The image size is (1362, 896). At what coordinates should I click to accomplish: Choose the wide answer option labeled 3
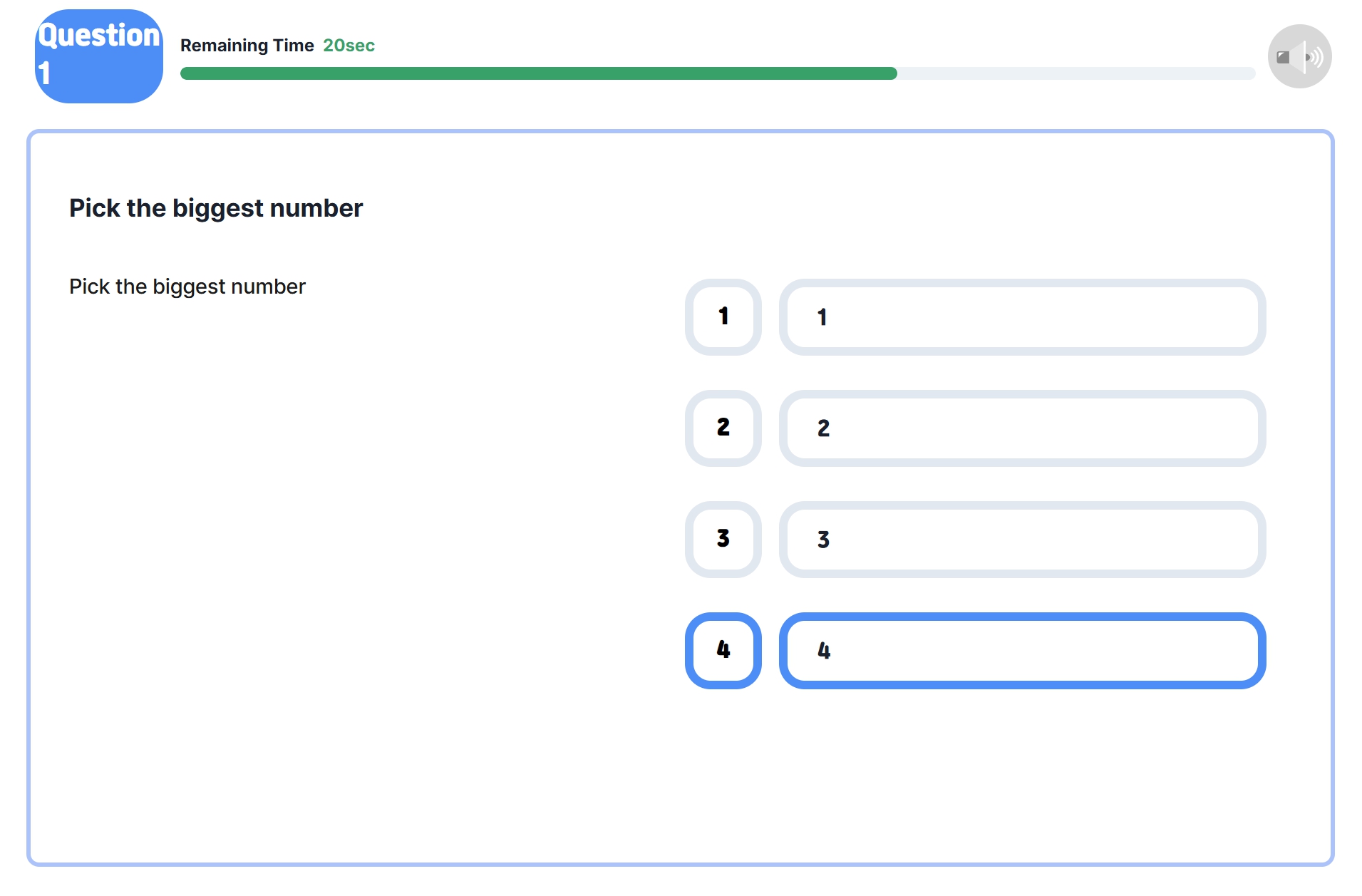click(1022, 539)
